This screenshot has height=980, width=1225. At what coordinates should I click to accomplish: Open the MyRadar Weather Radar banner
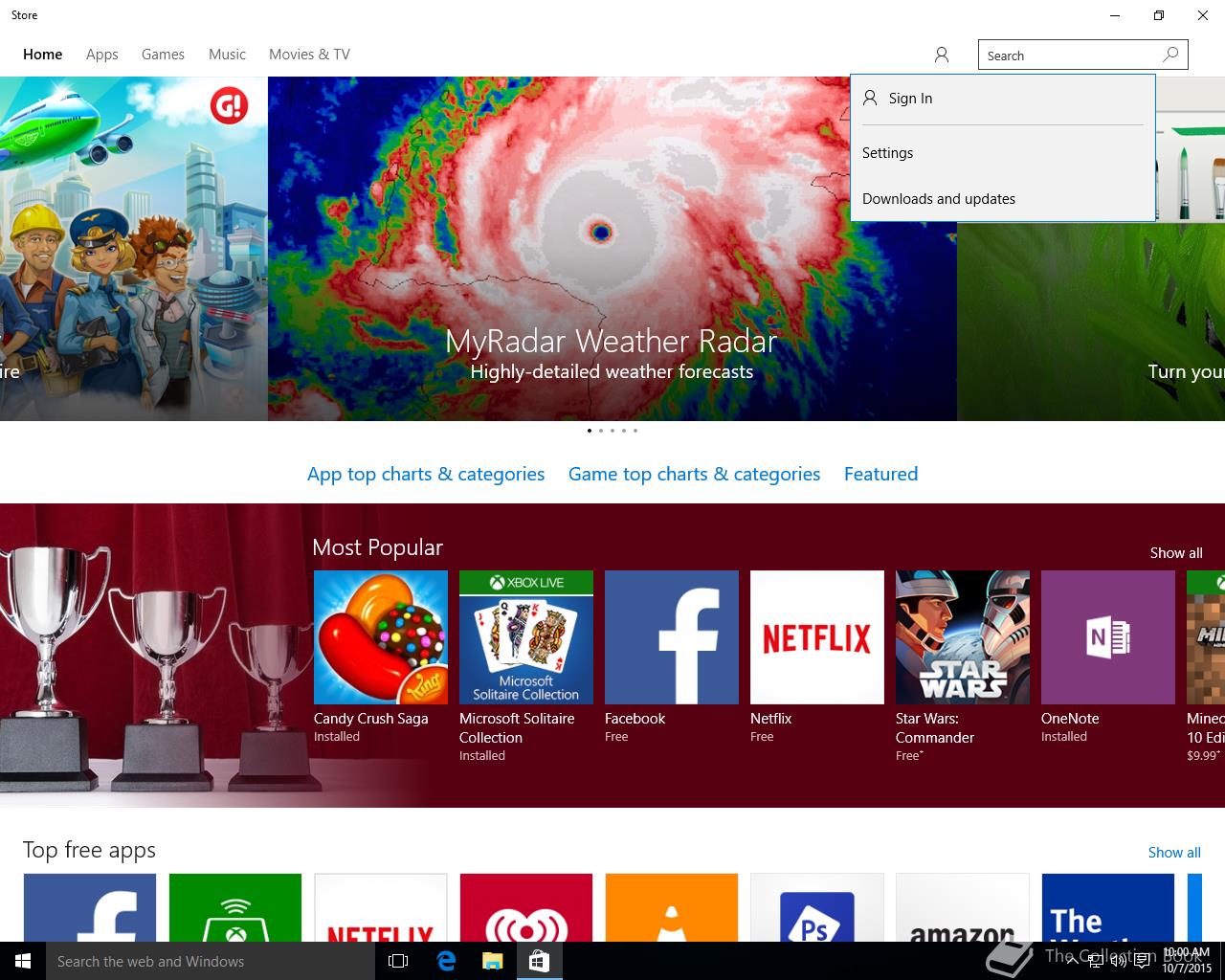point(612,249)
